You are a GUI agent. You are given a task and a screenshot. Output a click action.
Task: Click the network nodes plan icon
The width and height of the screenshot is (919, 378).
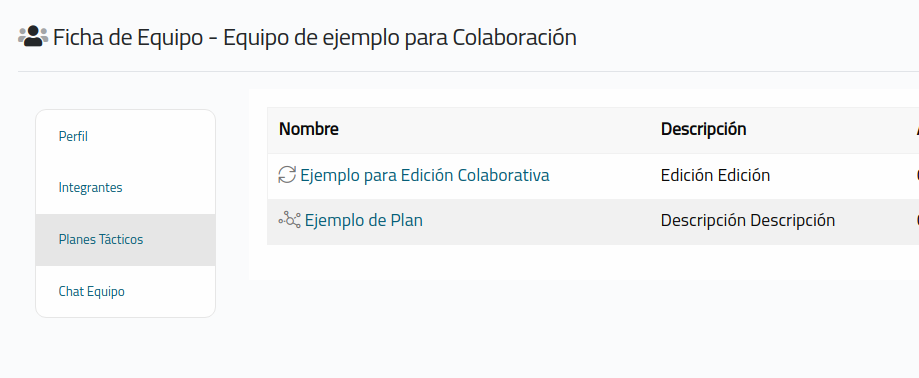(289, 220)
